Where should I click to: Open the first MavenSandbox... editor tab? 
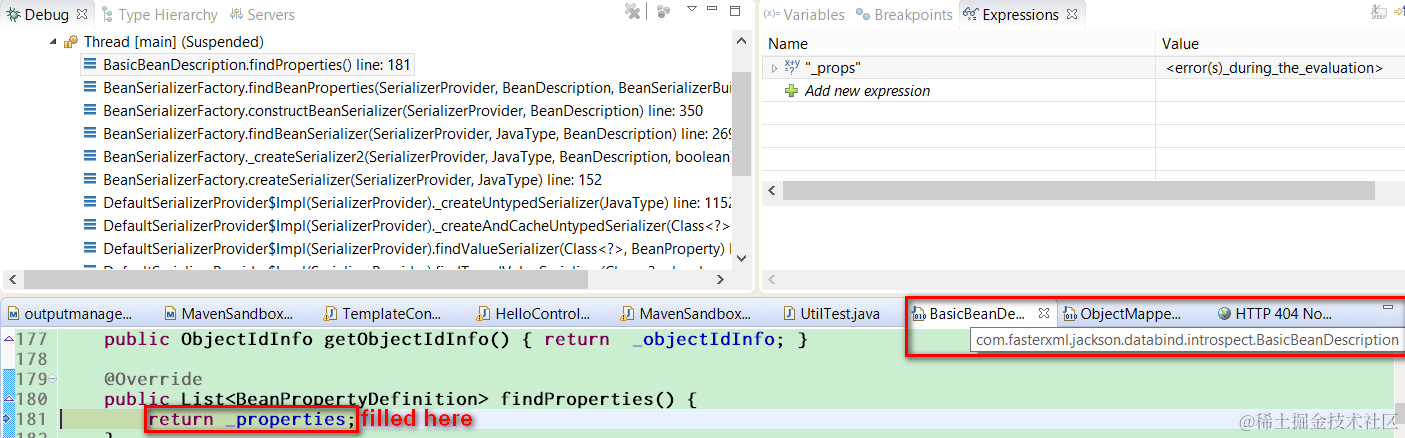coord(228,314)
